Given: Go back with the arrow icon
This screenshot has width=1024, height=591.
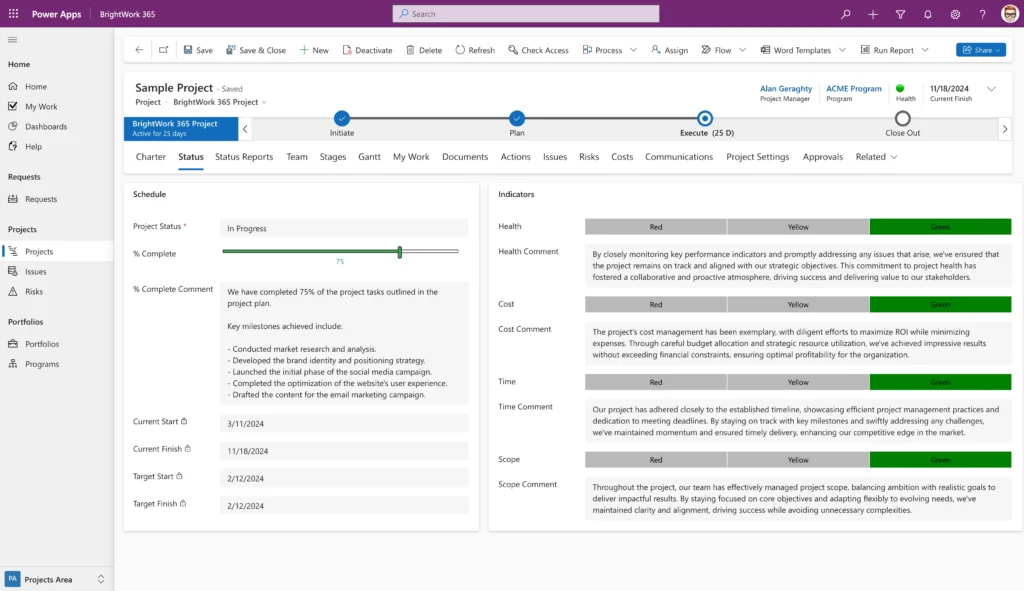Looking at the screenshot, I should tap(139, 50).
